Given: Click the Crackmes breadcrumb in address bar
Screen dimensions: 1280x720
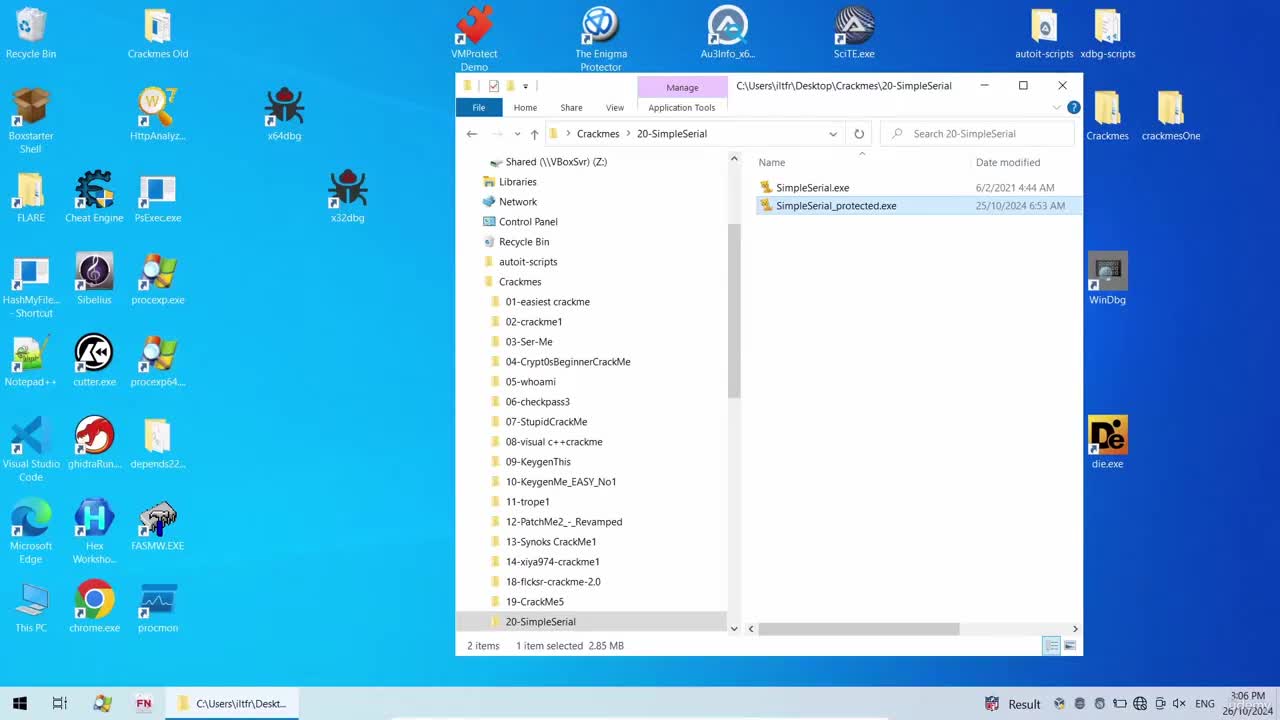Looking at the screenshot, I should [598, 134].
